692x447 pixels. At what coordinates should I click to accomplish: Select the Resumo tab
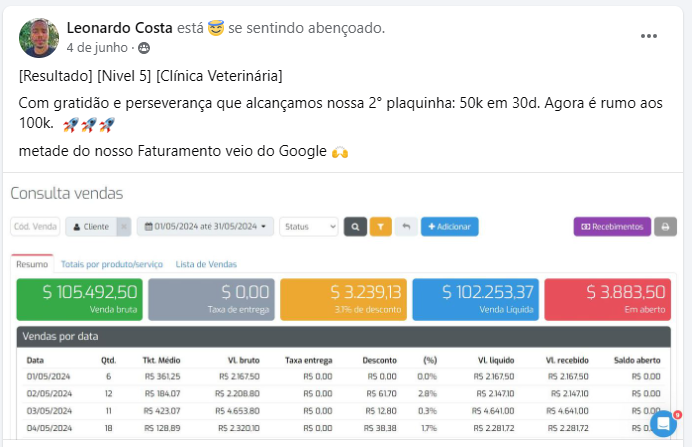click(x=32, y=264)
